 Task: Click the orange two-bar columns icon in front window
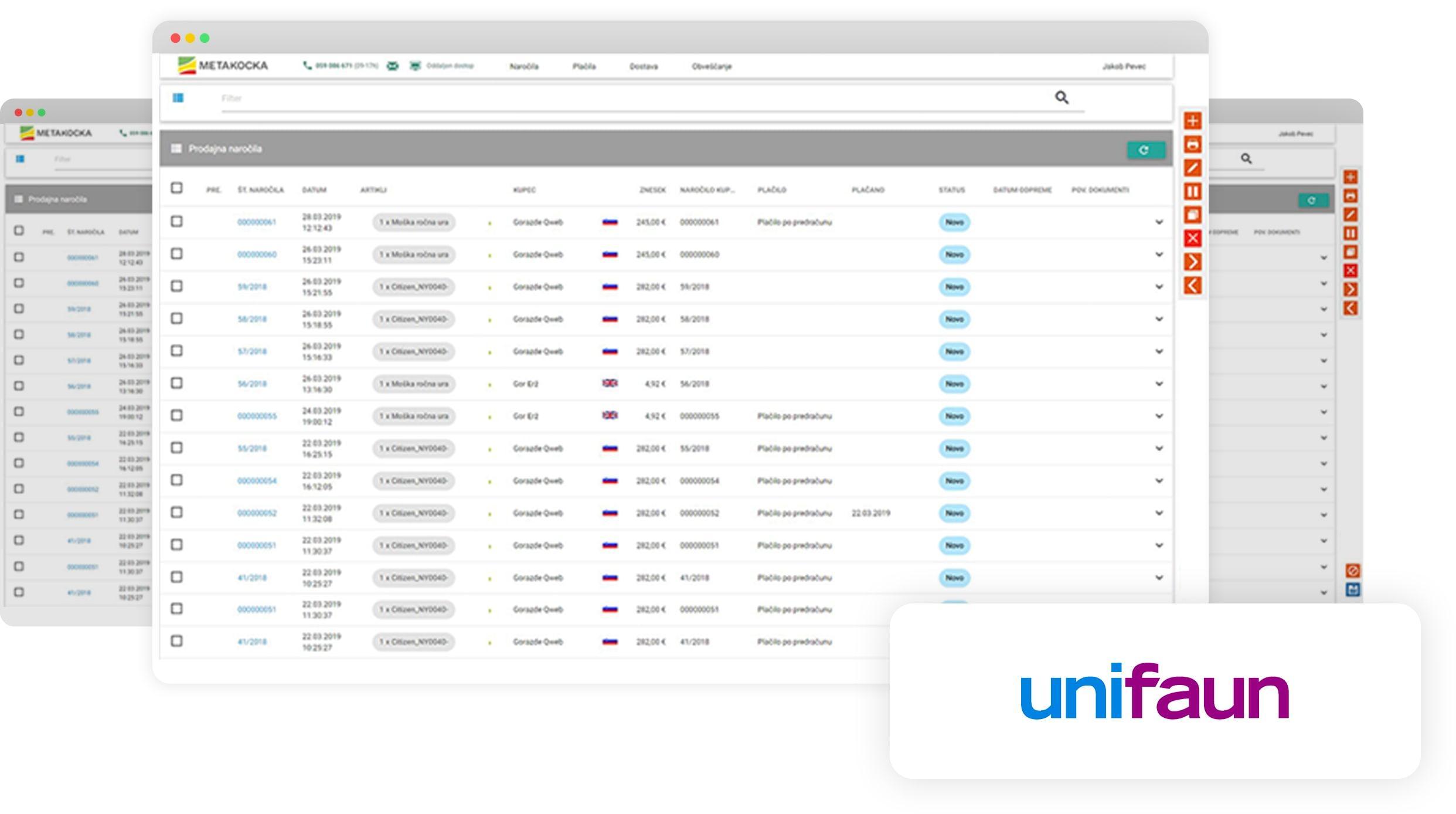[1192, 191]
